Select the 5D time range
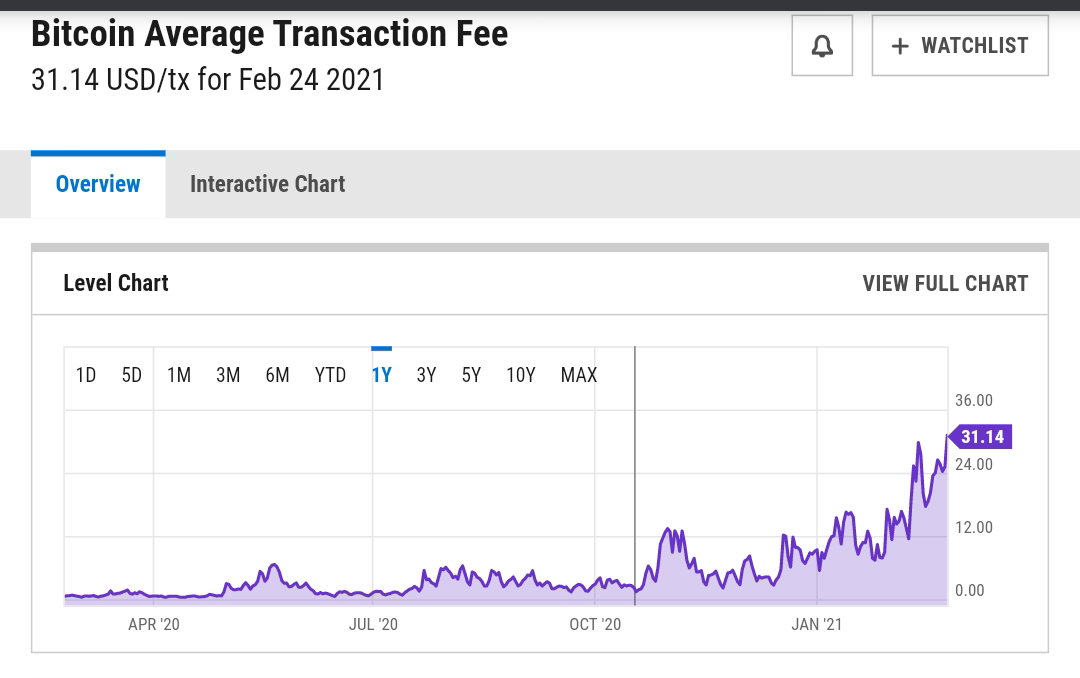The image size is (1080, 678). pyautogui.click(x=132, y=375)
